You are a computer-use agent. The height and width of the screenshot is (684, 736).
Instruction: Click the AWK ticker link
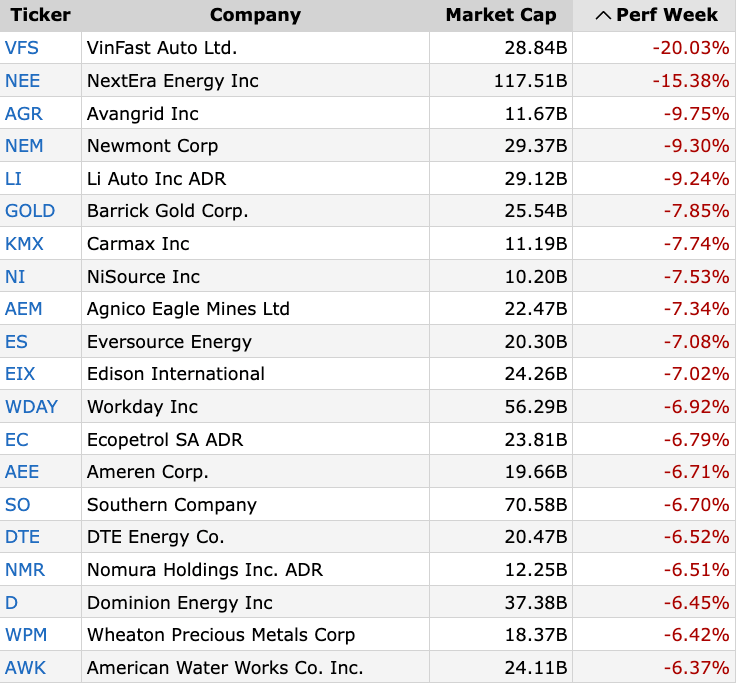pyautogui.click(x=25, y=668)
